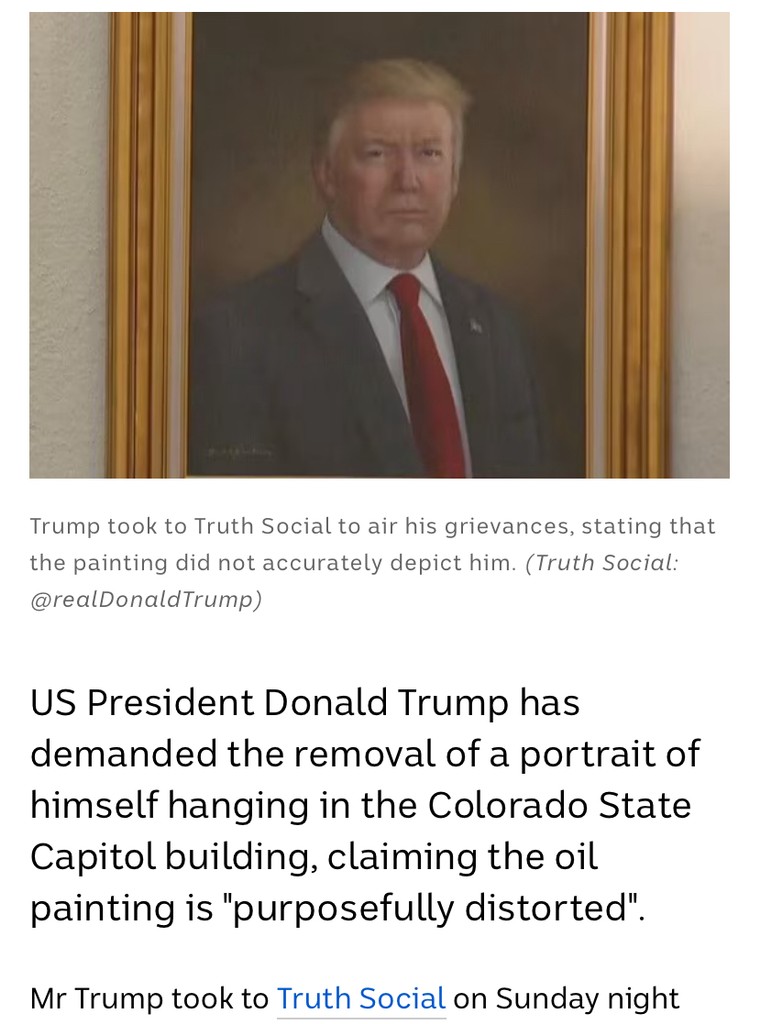Click the hair at the painting's top
The height and width of the screenshot is (1024, 759).
[x=400, y=91]
